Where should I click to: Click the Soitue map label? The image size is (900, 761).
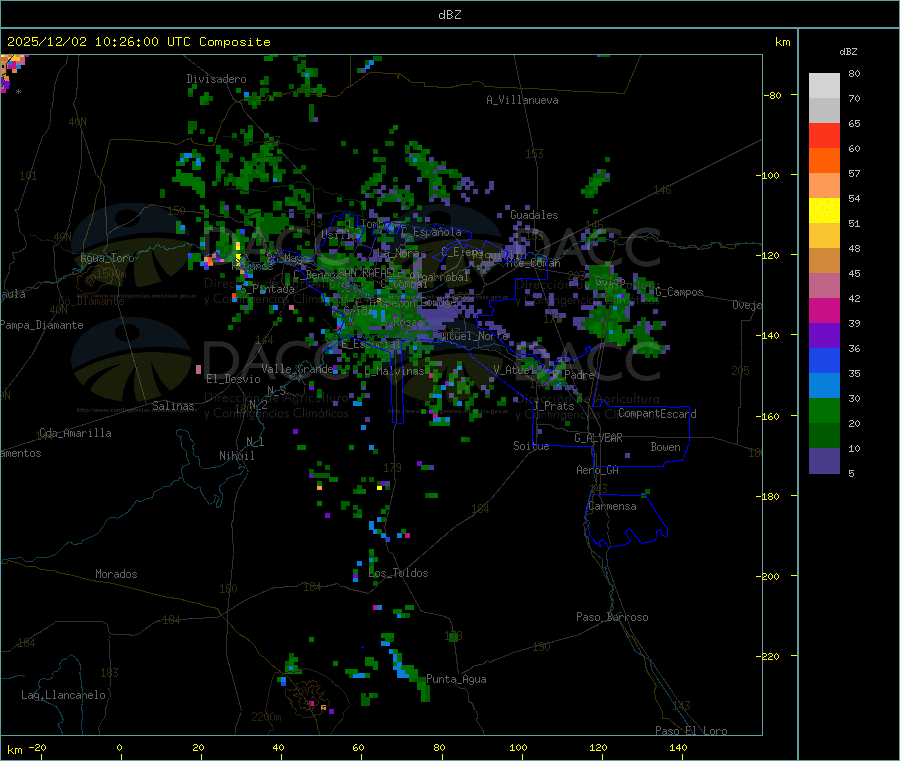pyautogui.click(x=531, y=446)
